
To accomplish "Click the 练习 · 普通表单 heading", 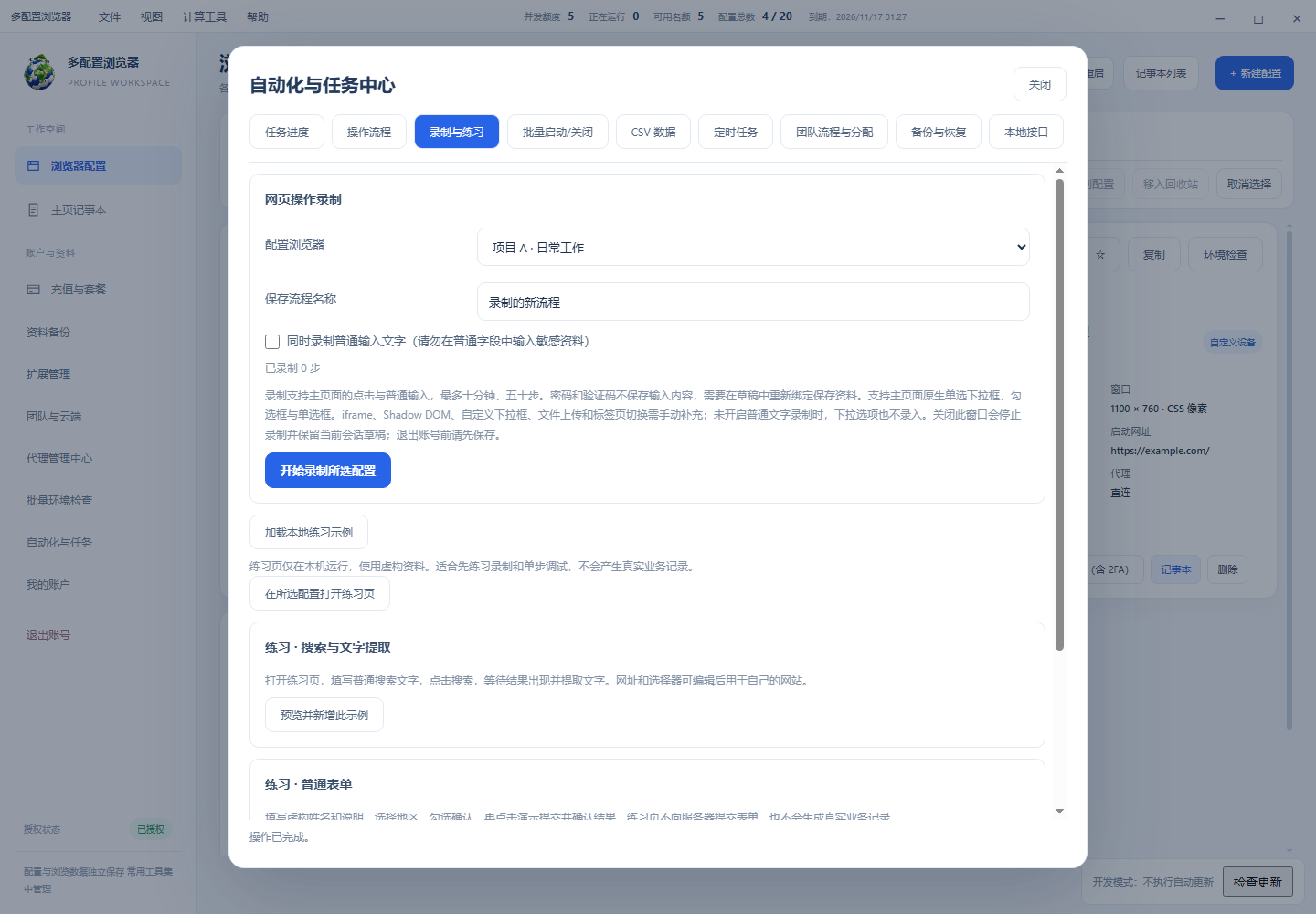I will 309,784.
